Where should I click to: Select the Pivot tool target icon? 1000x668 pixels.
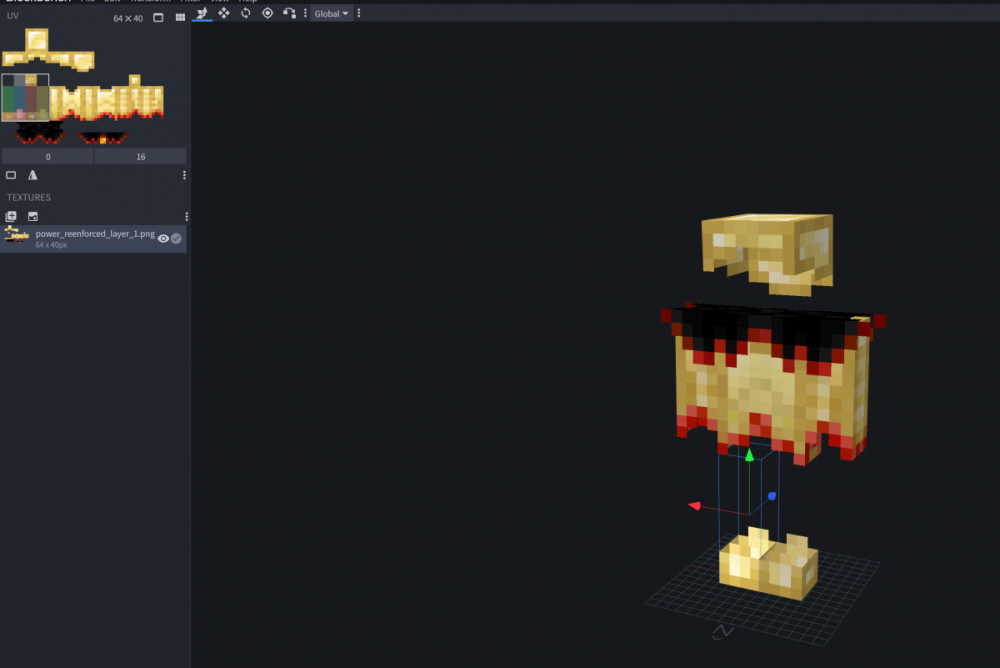267,13
